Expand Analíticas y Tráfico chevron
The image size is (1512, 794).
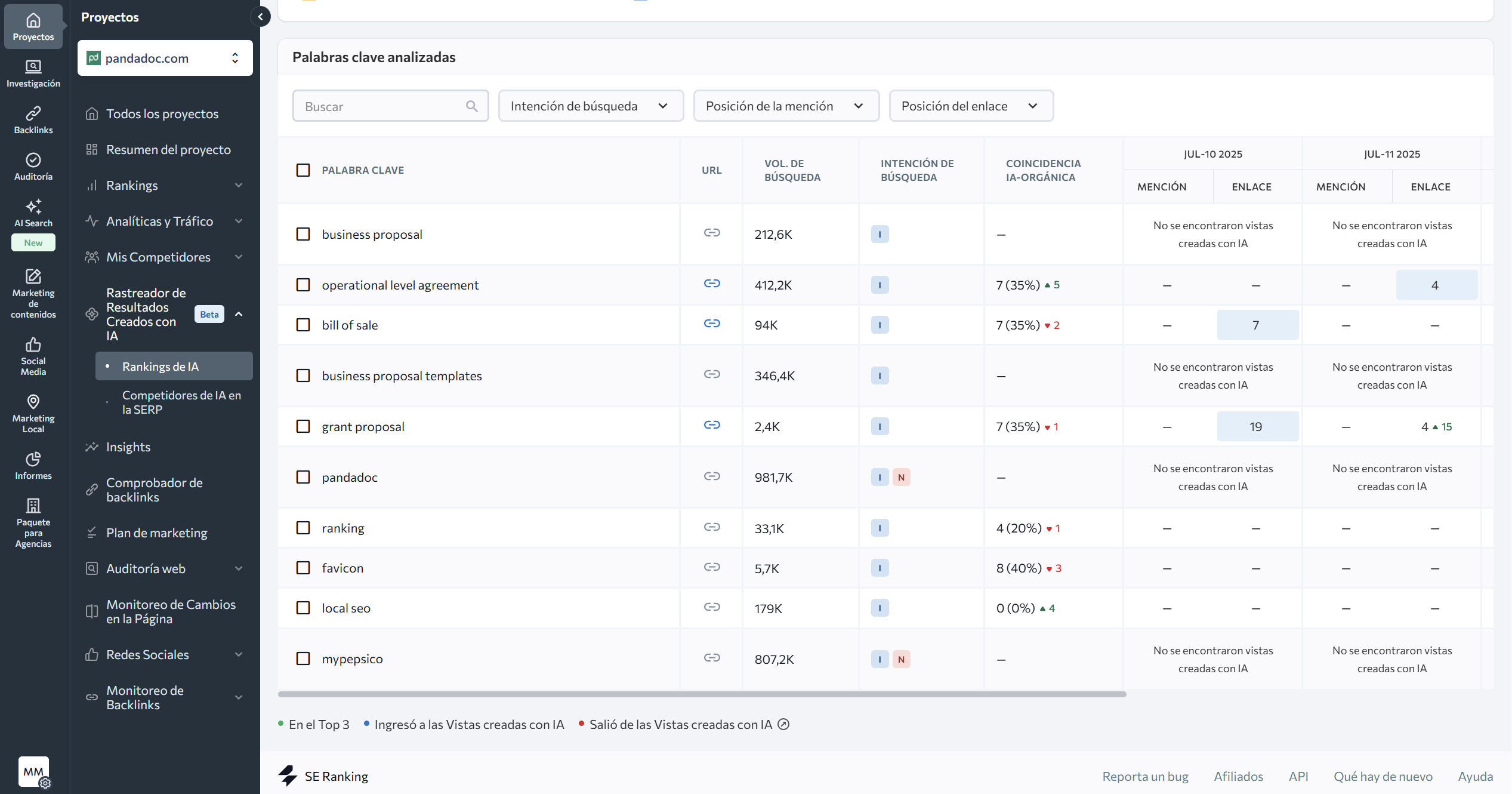(239, 221)
